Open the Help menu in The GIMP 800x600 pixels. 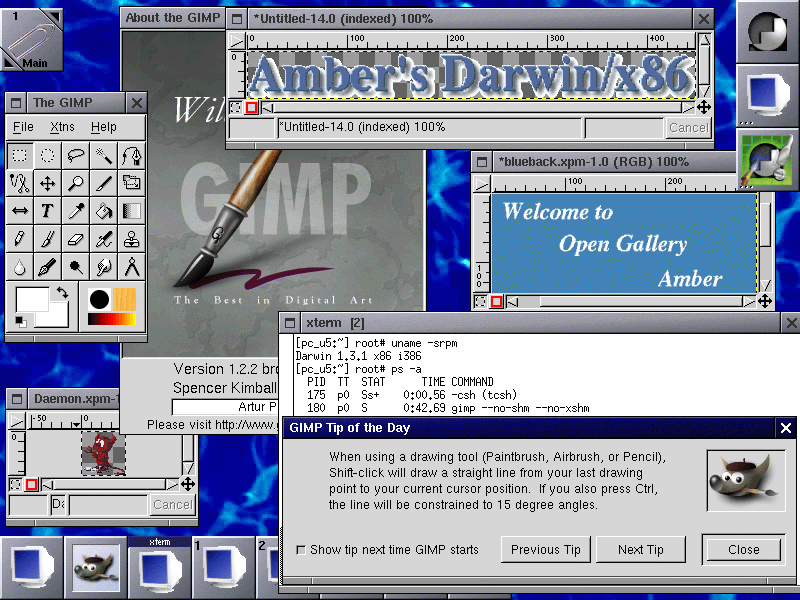point(104,127)
